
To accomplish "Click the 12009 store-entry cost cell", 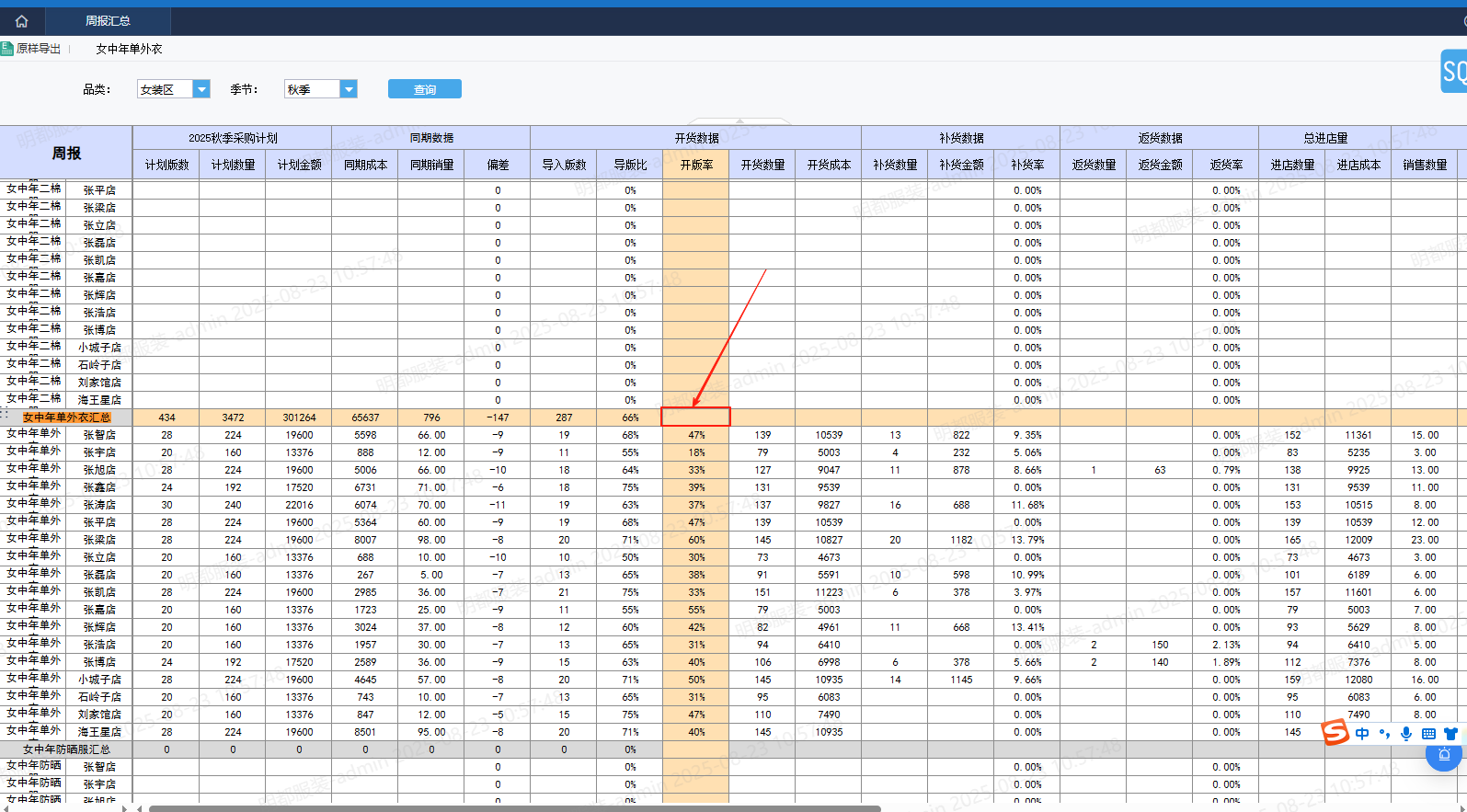I will pos(1358,540).
